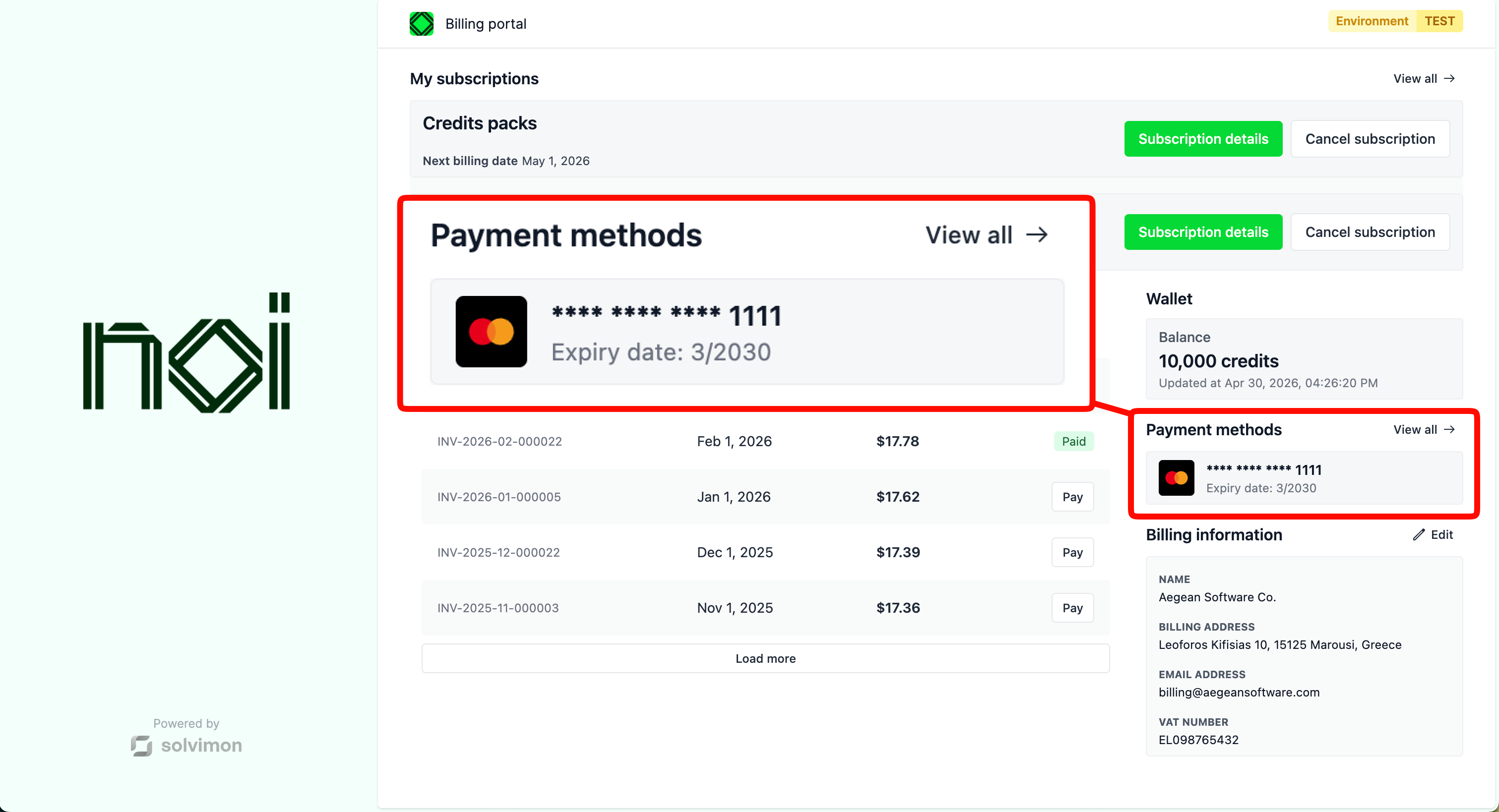Click the Mastercard icon in Payment methods sidebar
The image size is (1499, 812).
[x=1176, y=477]
